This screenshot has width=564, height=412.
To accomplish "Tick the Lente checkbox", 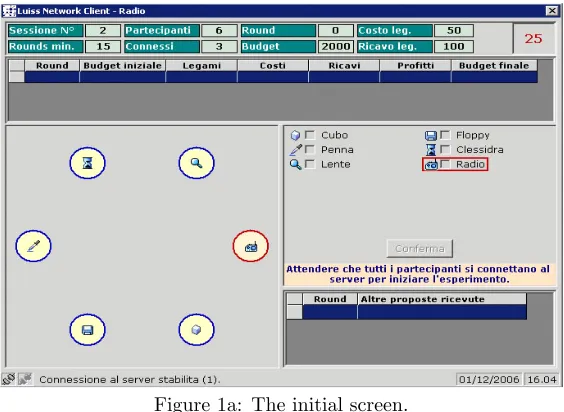I will [x=310, y=164].
